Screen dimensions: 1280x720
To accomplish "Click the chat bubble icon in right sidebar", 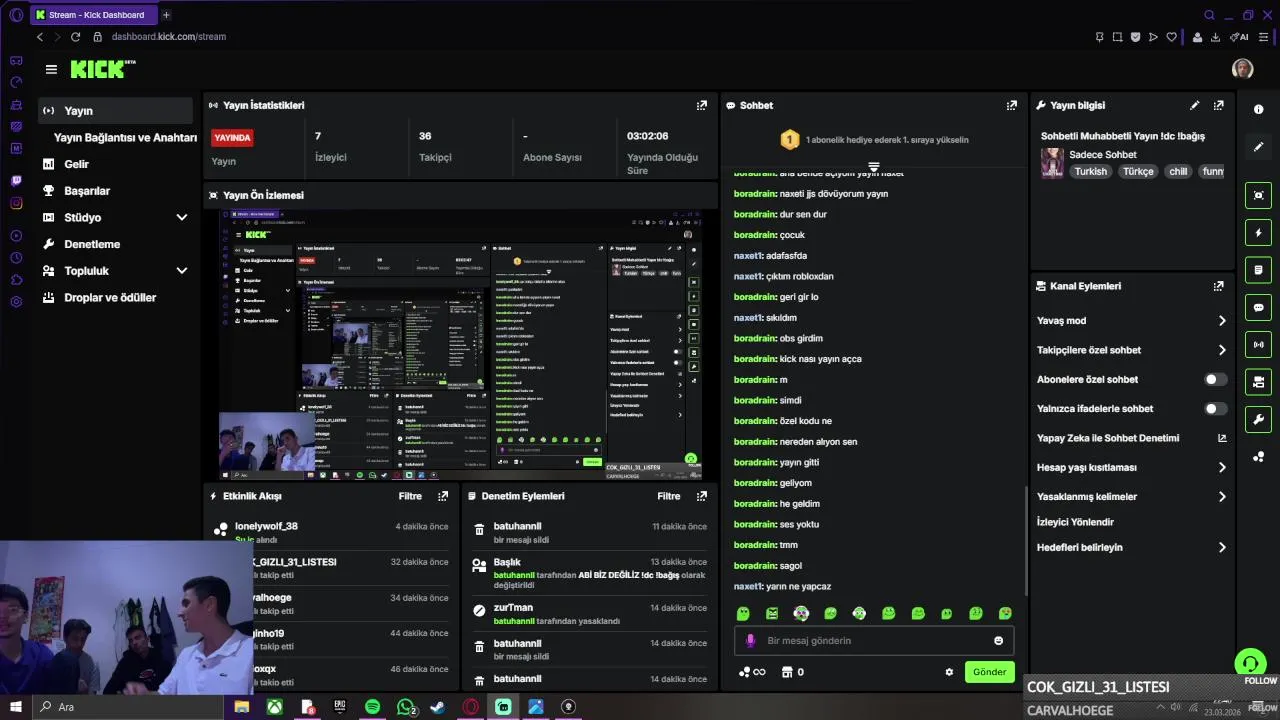I will pyautogui.click(x=1258, y=307).
